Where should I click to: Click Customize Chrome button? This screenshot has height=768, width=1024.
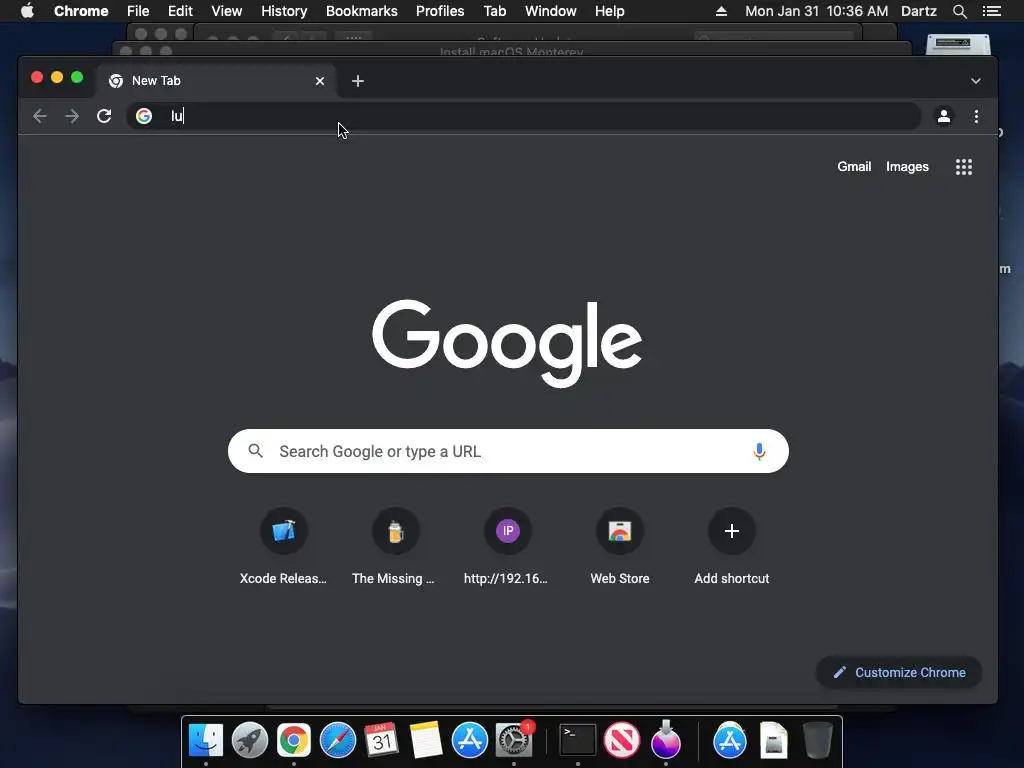(899, 672)
